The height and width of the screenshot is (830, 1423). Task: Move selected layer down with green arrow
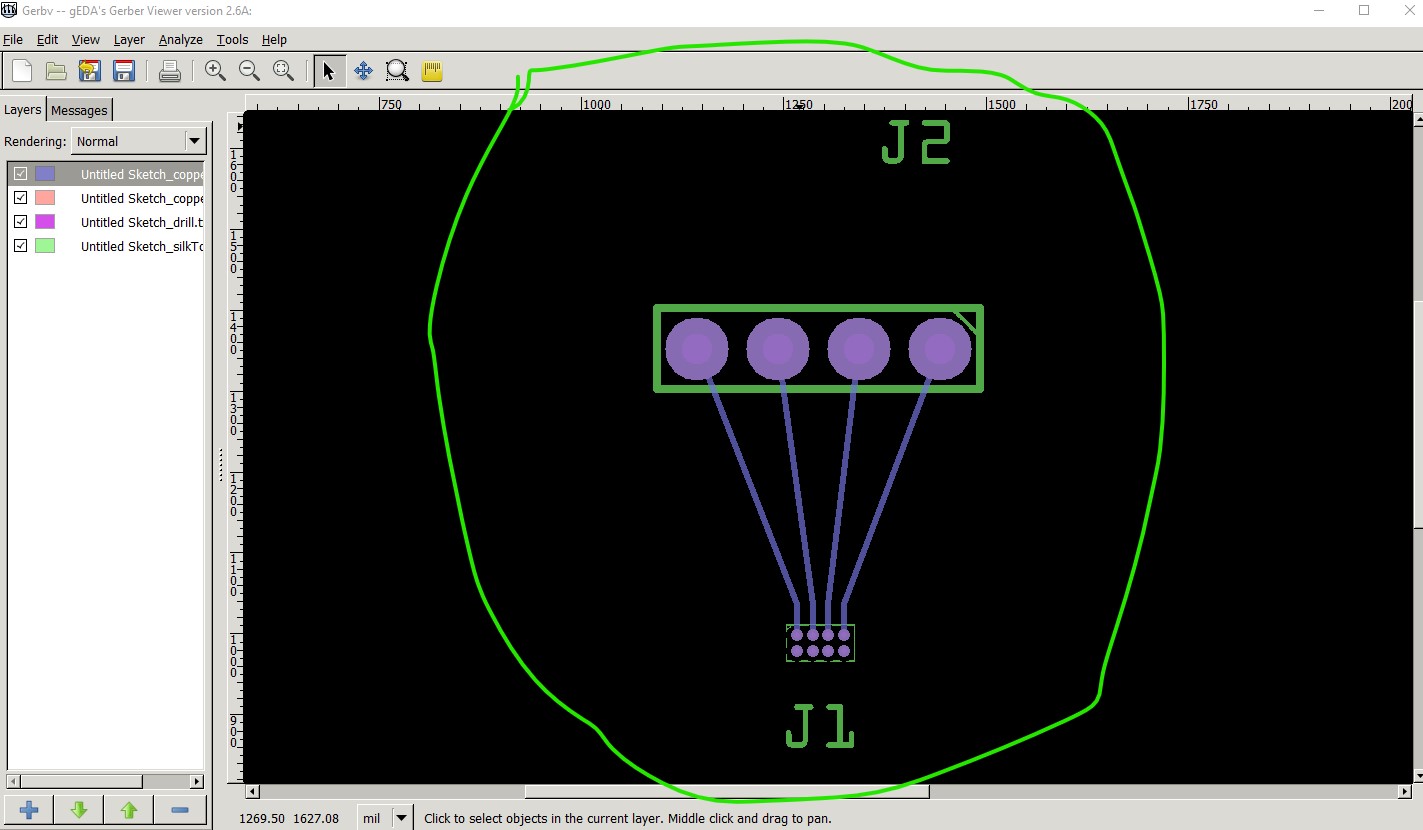coord(79,810)
